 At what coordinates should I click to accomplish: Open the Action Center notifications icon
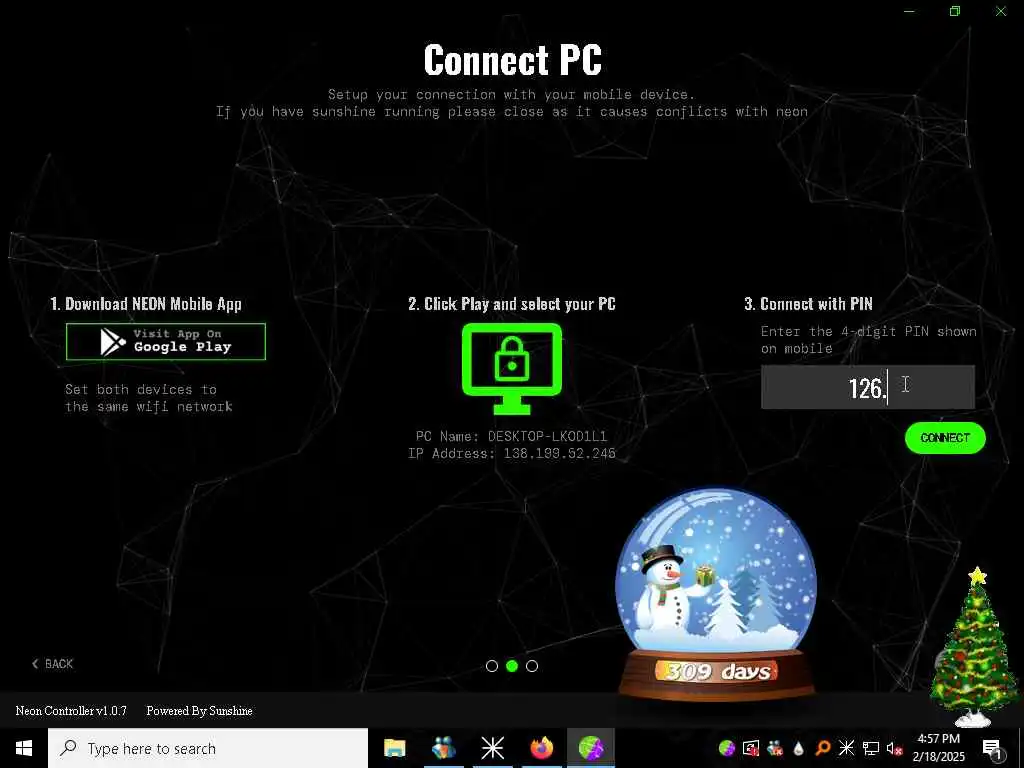[992, 748]
